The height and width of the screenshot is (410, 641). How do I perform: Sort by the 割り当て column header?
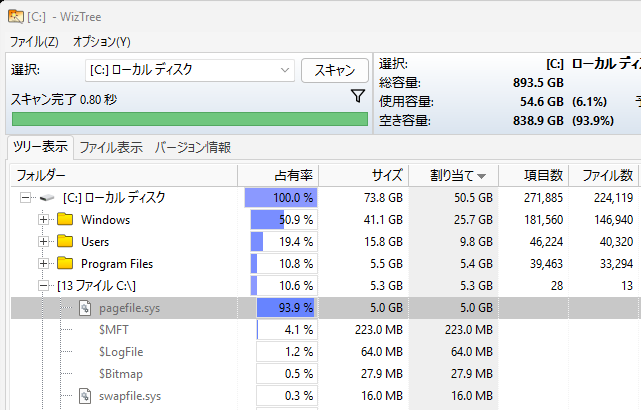point(453,175)
